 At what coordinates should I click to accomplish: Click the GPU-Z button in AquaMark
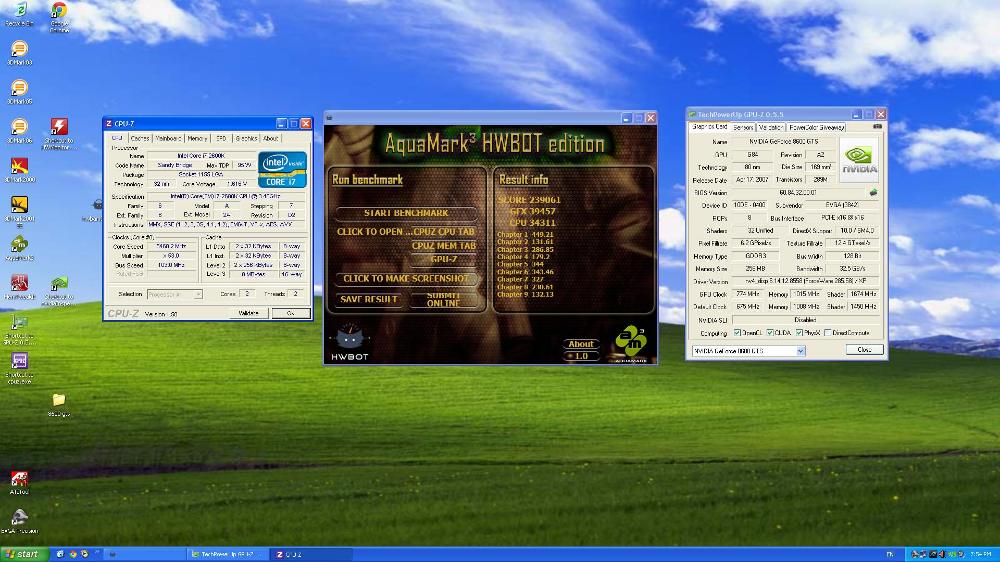coord(444,260)
